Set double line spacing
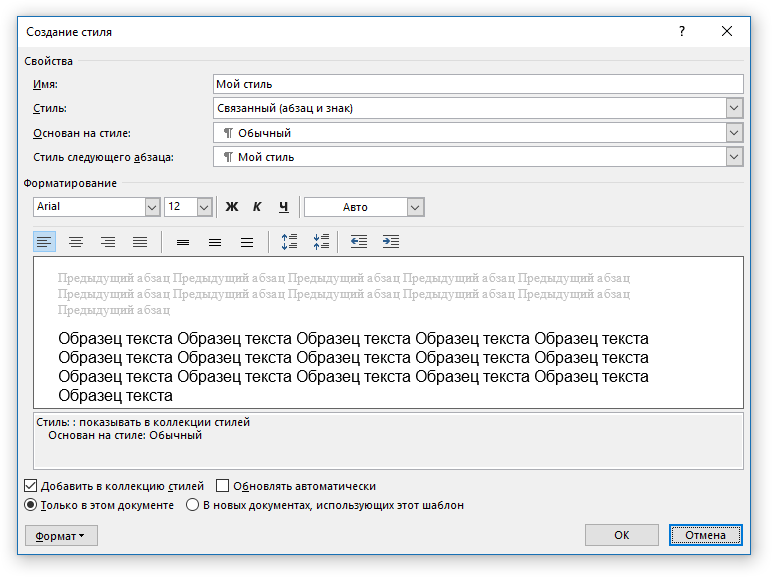 (x=247, y=242)
